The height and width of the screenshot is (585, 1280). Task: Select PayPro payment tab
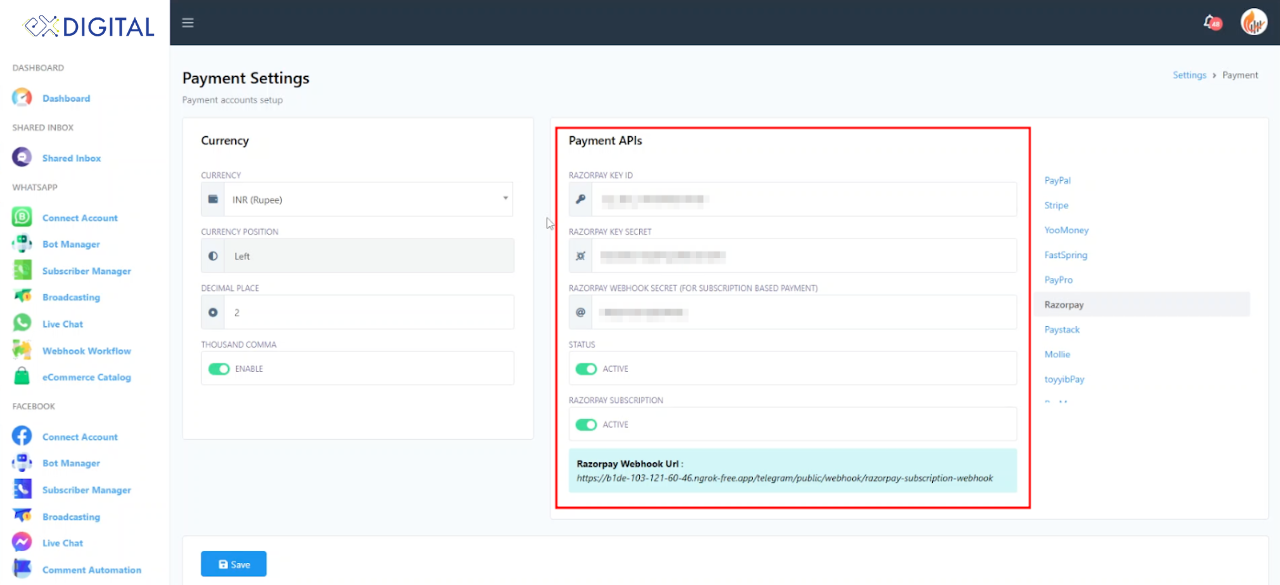click(x=1059, y=280)
